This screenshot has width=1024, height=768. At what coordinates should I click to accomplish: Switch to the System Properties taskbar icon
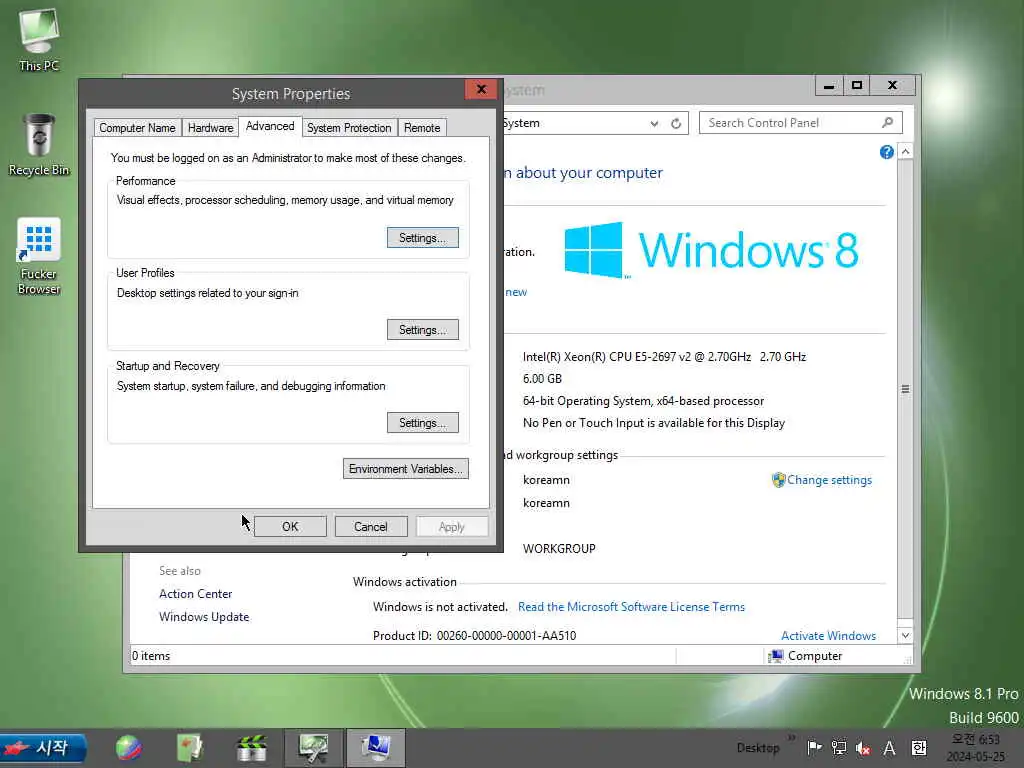pyautogui.click(x=376, y=748)
